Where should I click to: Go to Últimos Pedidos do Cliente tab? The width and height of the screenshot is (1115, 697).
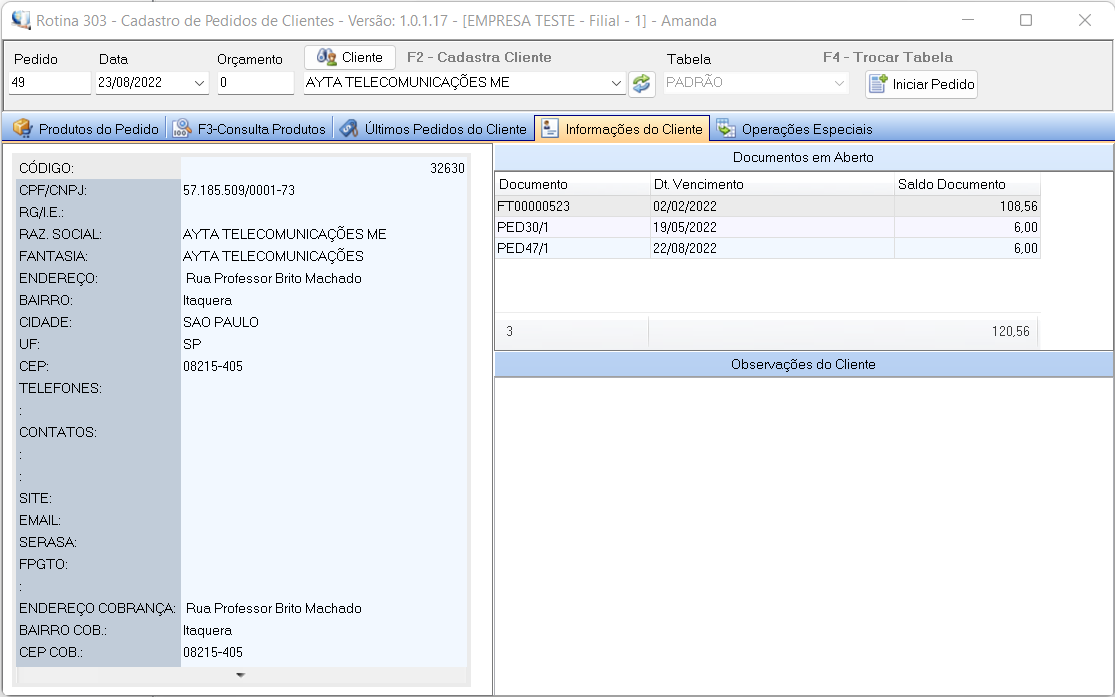coord(434,129)
